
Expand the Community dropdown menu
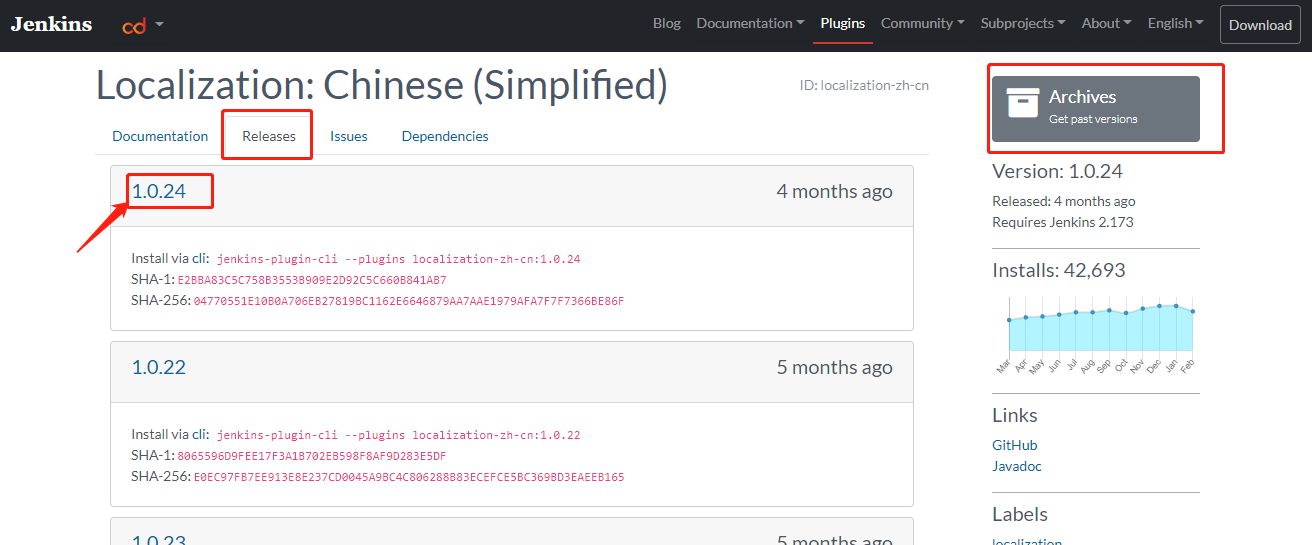coord(922,23)
